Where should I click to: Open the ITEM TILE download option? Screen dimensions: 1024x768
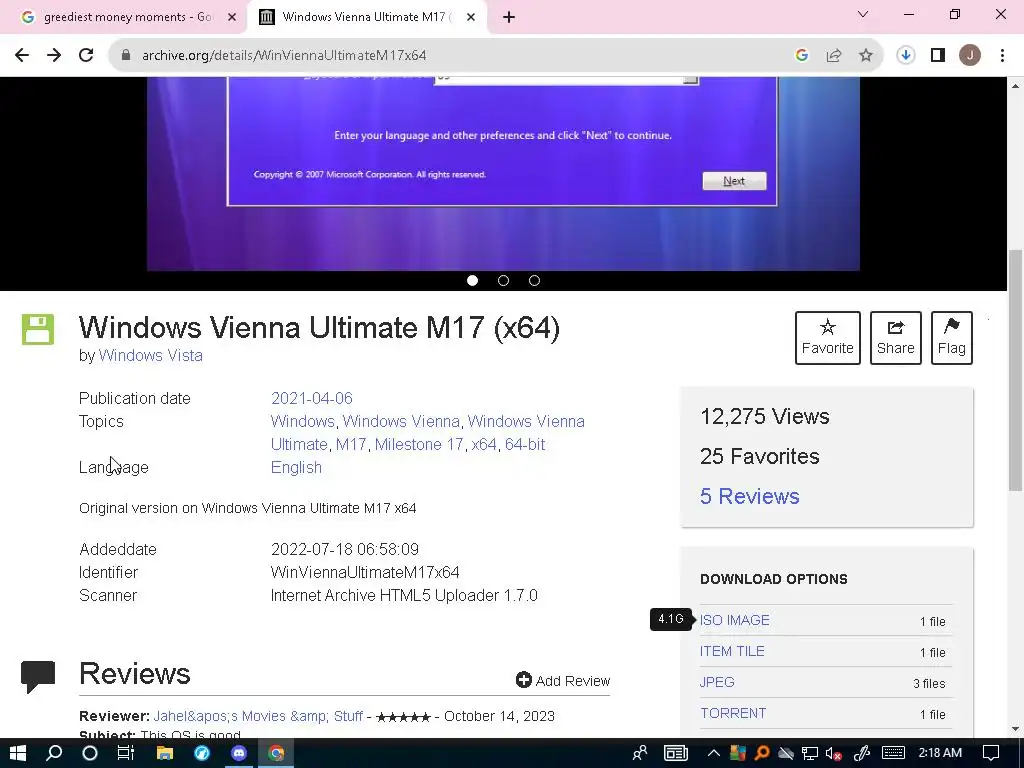point(732,651)
